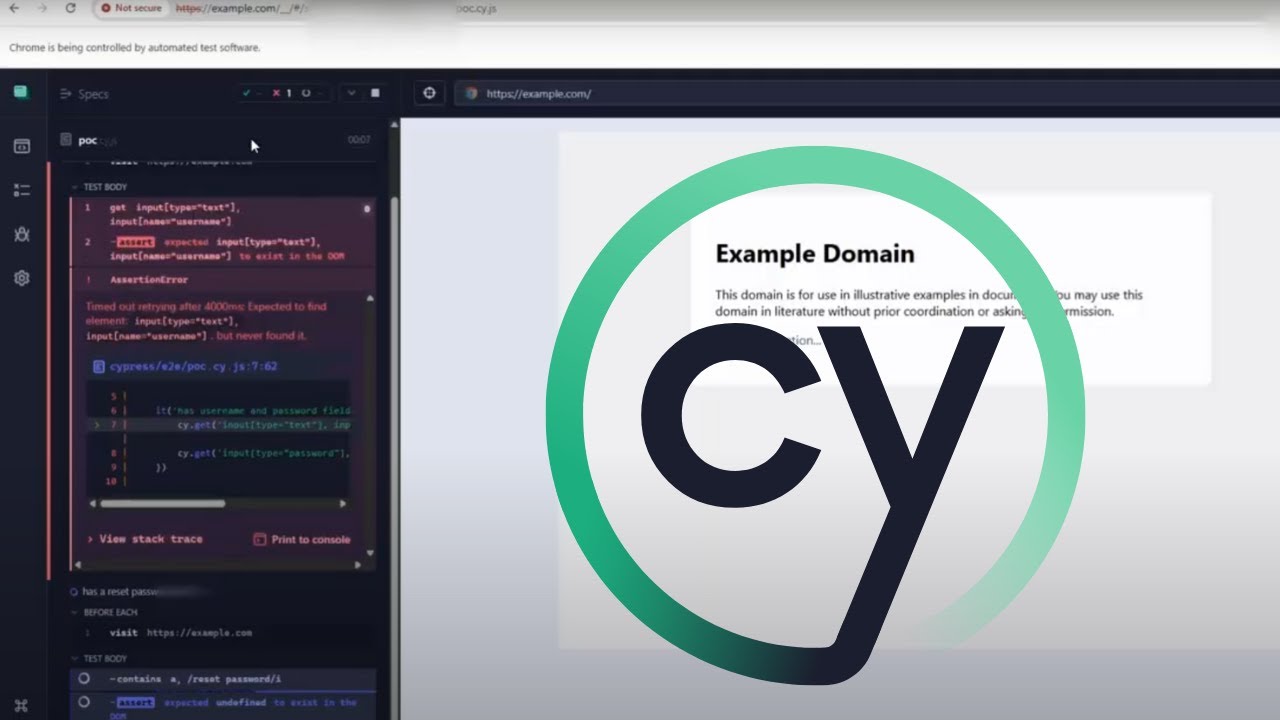Click the Print to console icon
The height and width of the screenshot is (720, 1280).
pyautogui.click(x=260, y=539)
